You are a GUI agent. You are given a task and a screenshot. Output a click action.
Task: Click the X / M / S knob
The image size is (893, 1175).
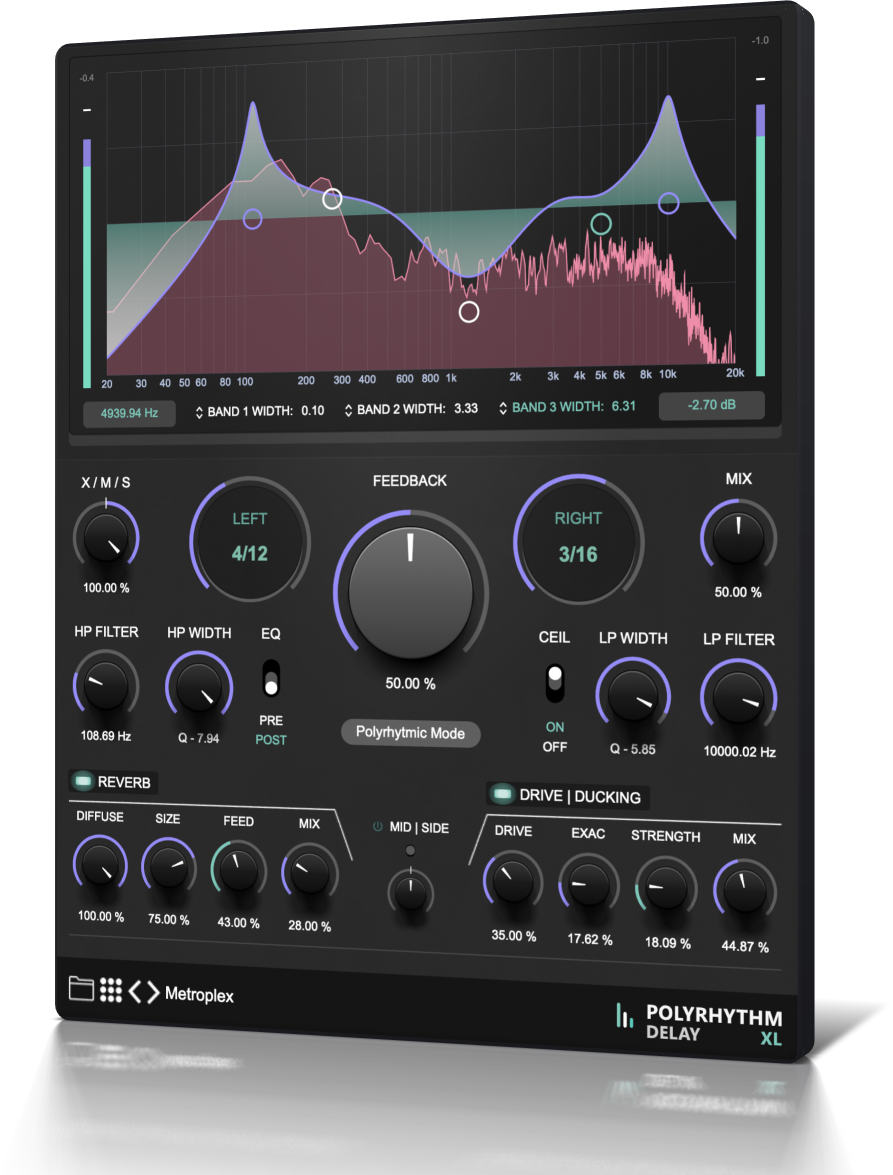pos(106,537)
